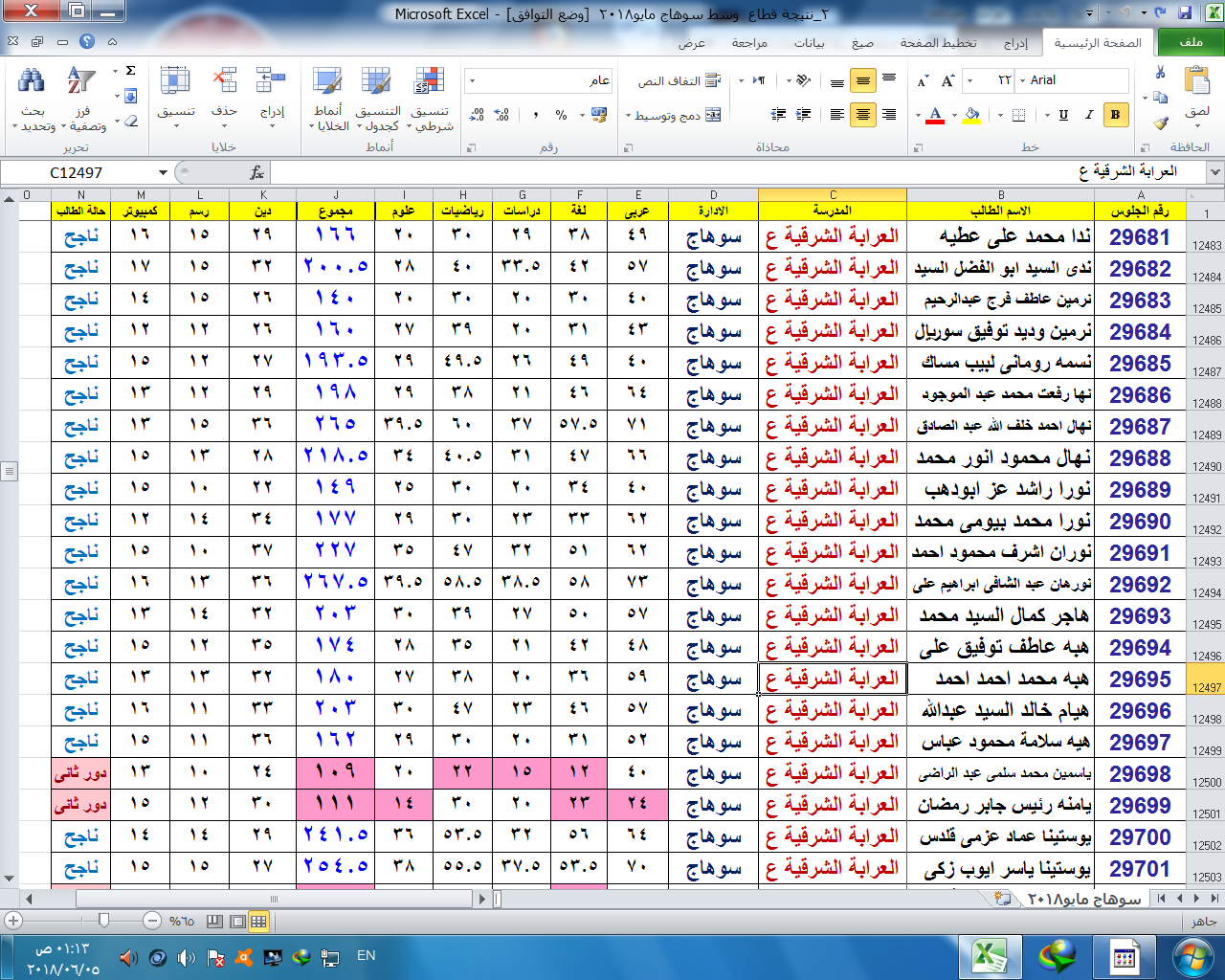Expand Sort and Filter (فرز وتصفية) menu
Image resolution: width=1225 pixels, height=980 pixels.
(82, 100)
